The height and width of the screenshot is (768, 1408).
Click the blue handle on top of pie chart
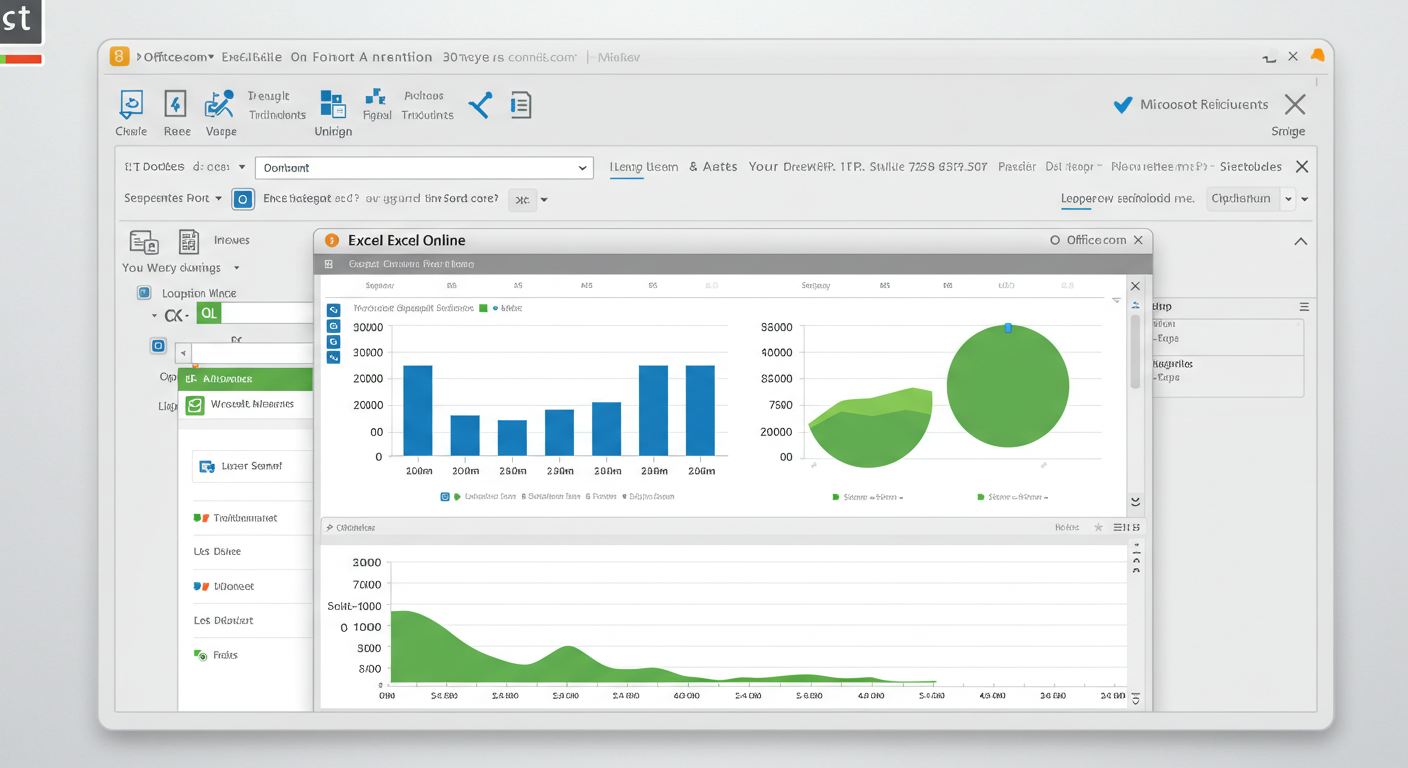pyautogui.click(x=1008, y=328)
